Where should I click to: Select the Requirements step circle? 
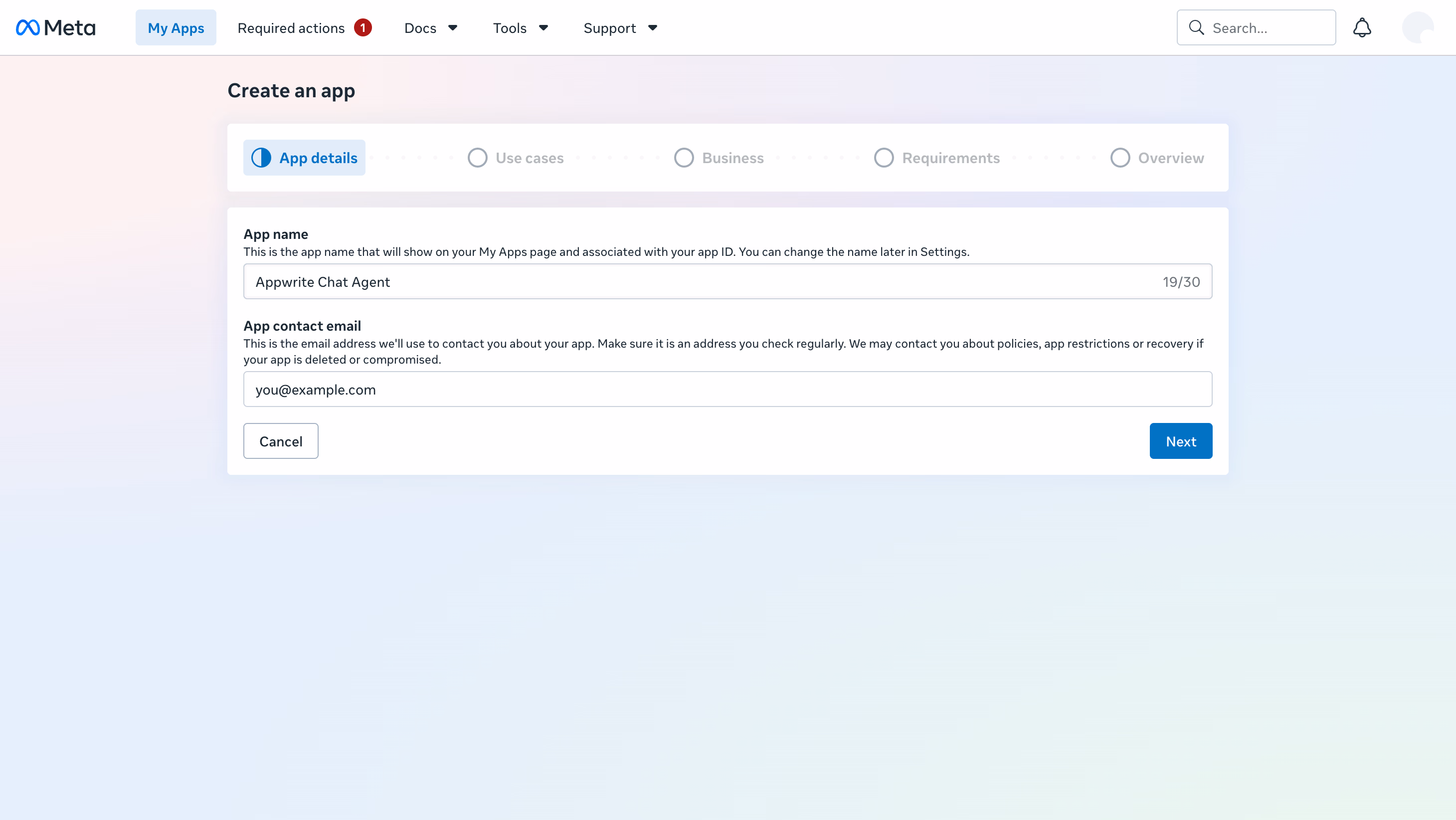(x=884, y=158)
